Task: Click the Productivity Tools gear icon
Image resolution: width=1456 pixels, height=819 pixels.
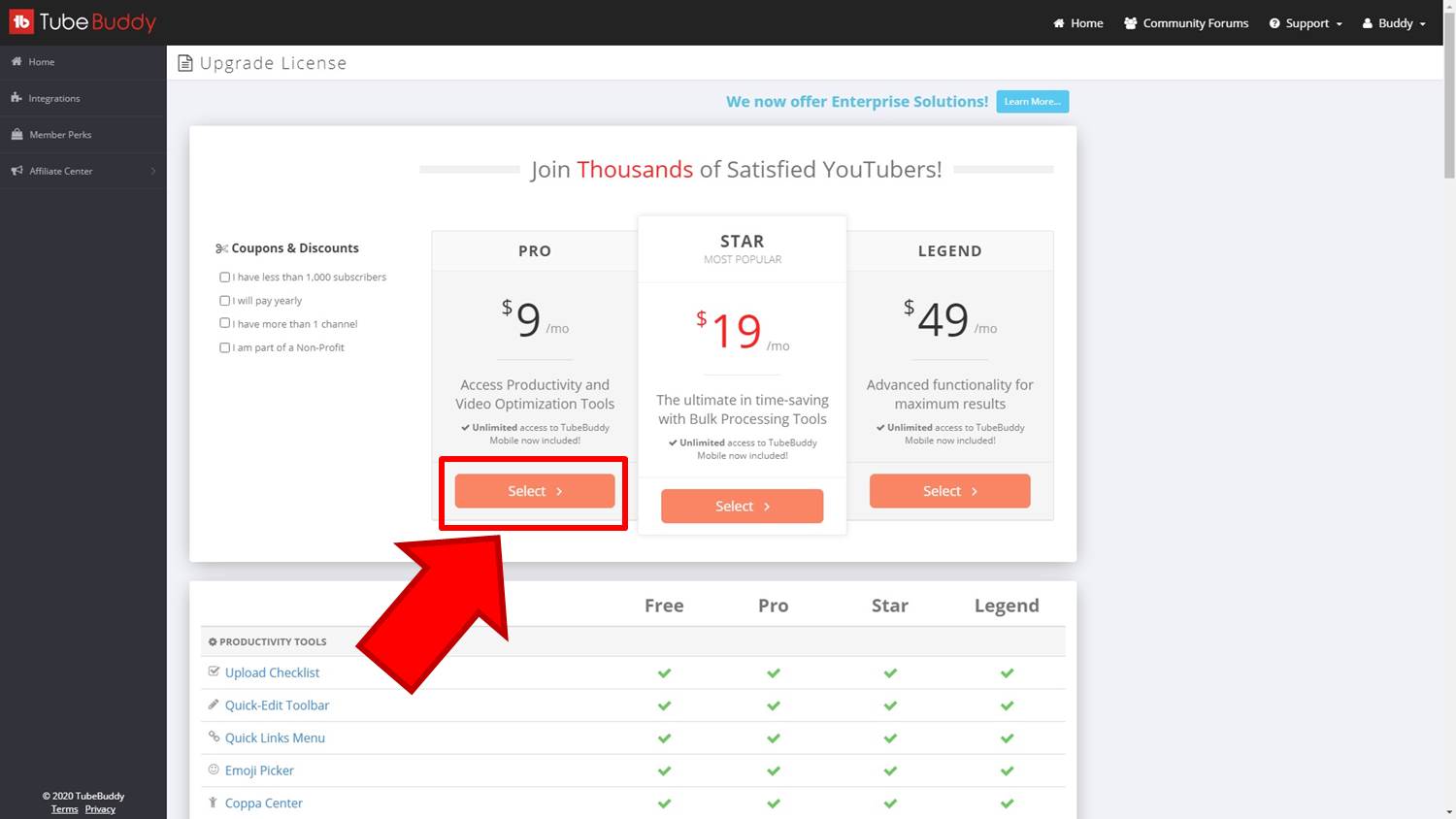Action: (213, 641)
